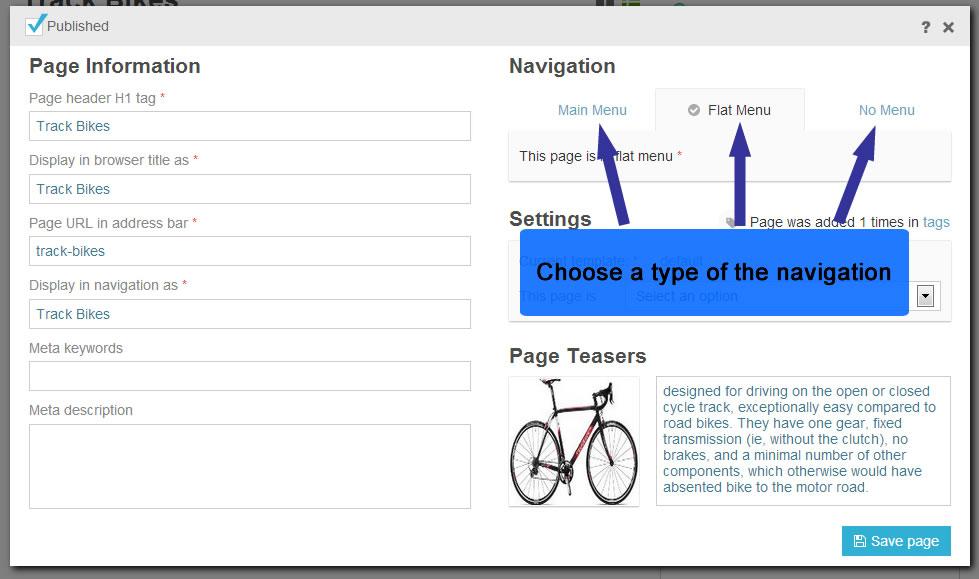Click the Display in navigation as field
This screenshot has height=579, width=979.
pyautogui.click(x=250, y=314)
